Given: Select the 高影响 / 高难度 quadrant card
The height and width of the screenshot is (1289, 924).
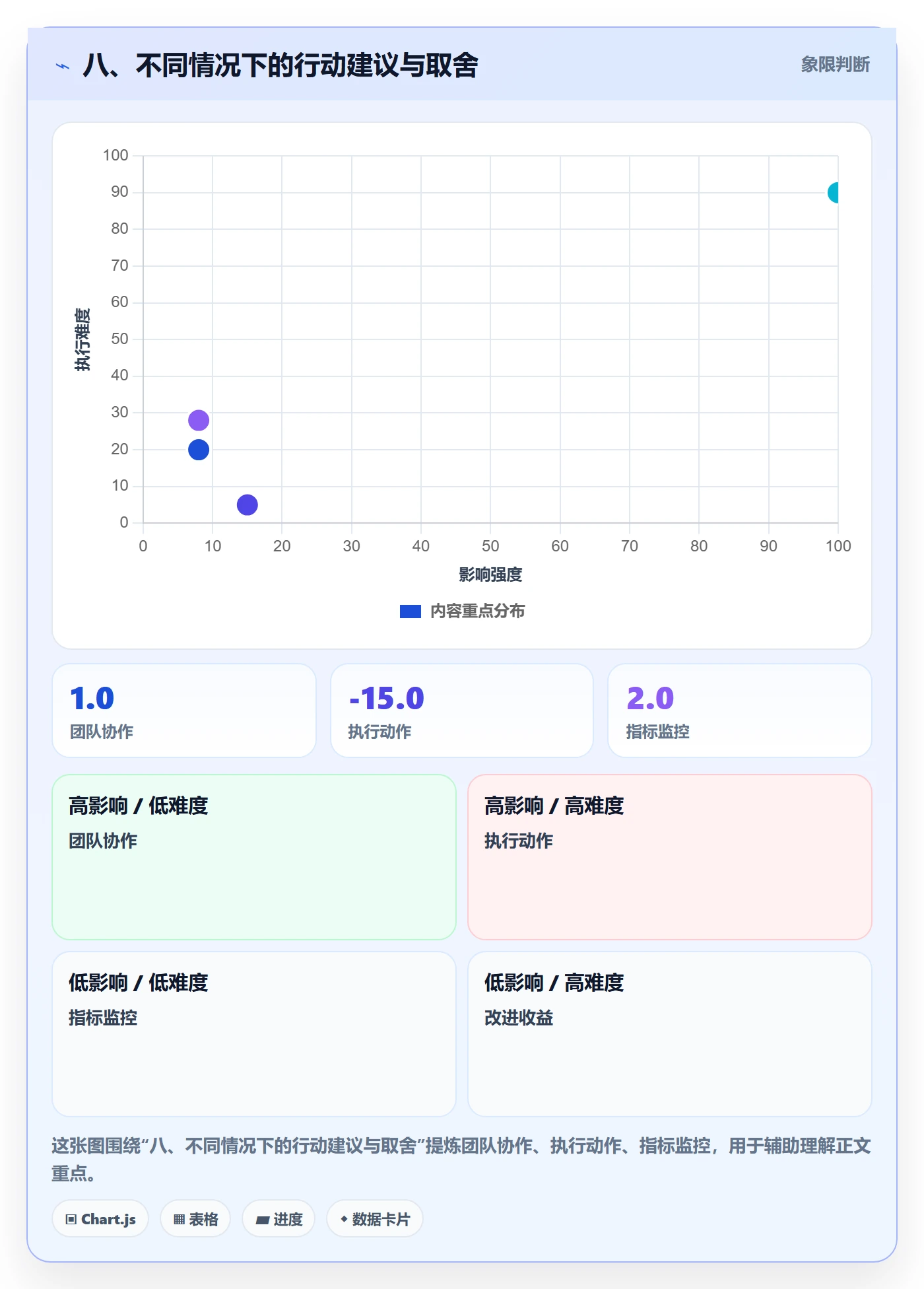Looking at the screenshot, I should click(x=670, y=857).
